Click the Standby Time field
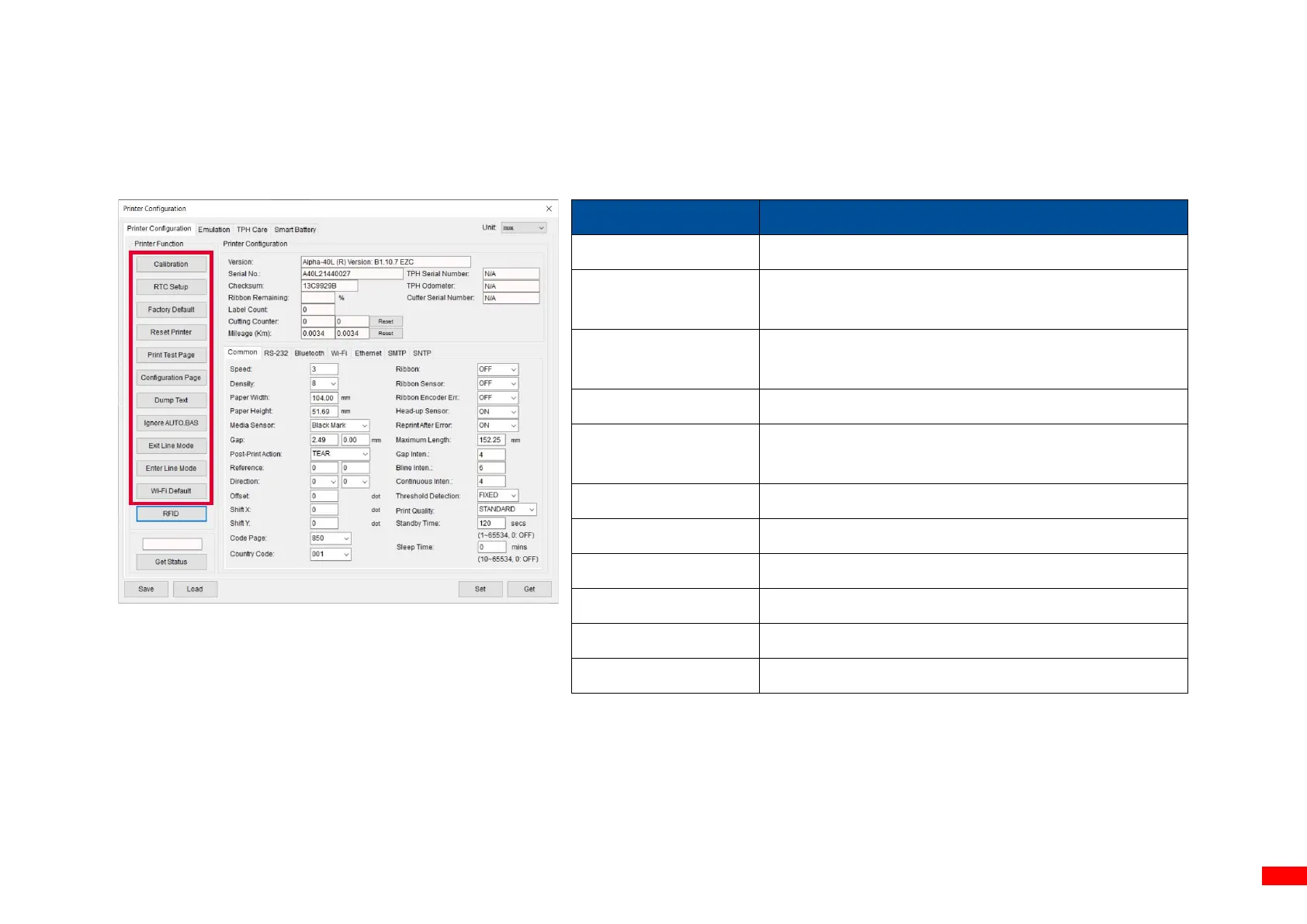The height and width of the screenshot is (924, 1307). click(491, 524)
